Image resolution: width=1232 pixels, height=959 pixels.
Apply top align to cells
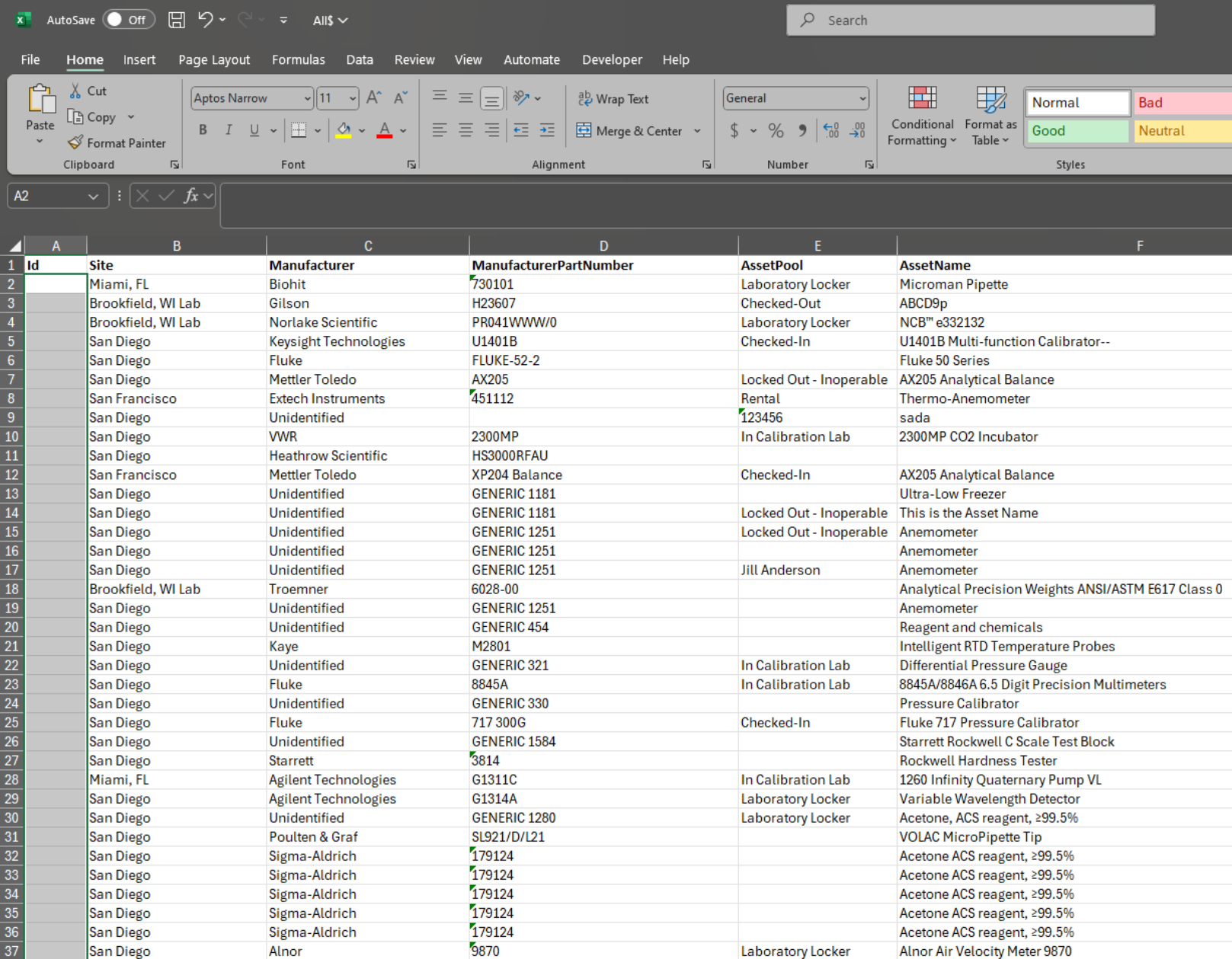pos(440,97)
